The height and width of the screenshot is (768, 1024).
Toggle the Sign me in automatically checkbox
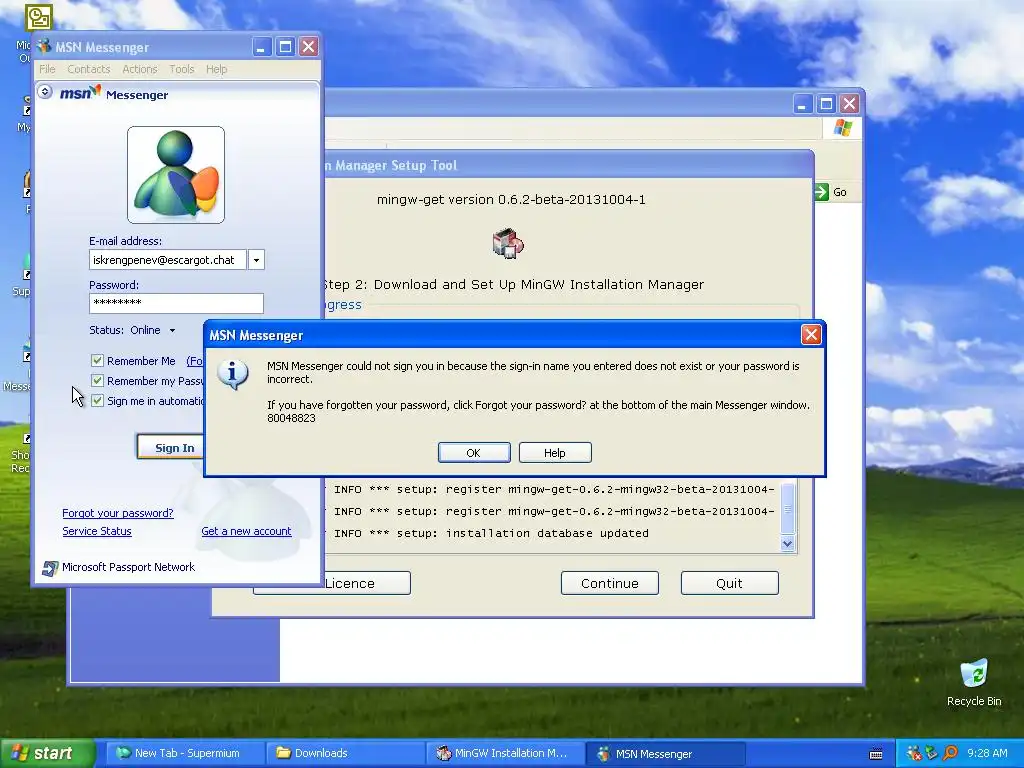tap(97, 400)
